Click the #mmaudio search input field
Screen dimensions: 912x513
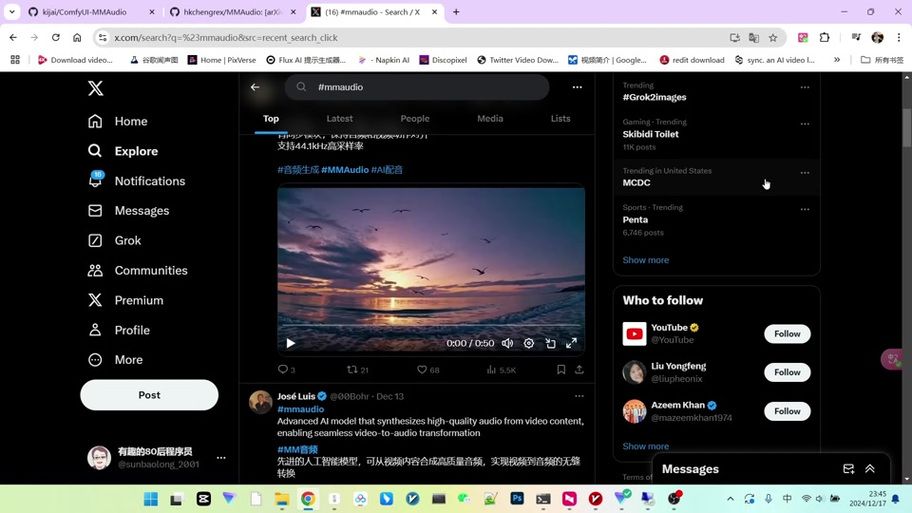click(x=425, y=87)
